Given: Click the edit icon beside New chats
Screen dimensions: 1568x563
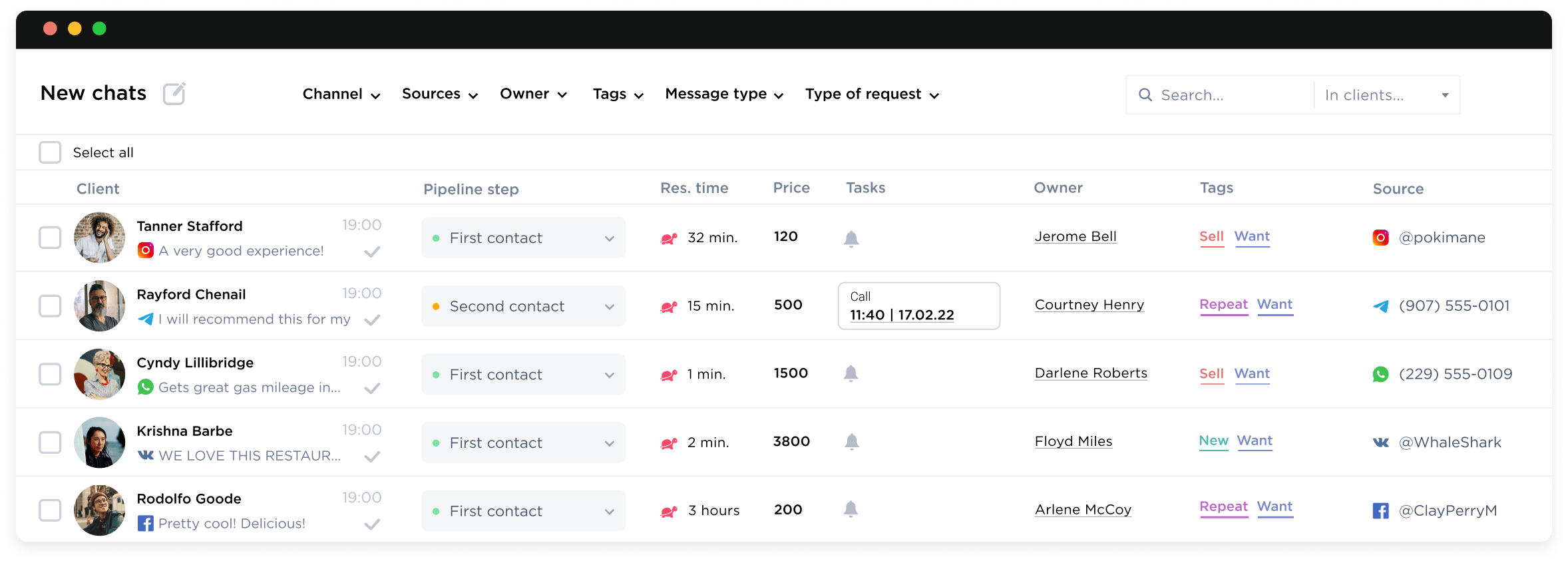Looking at the screenshot, I should [174, 94].
